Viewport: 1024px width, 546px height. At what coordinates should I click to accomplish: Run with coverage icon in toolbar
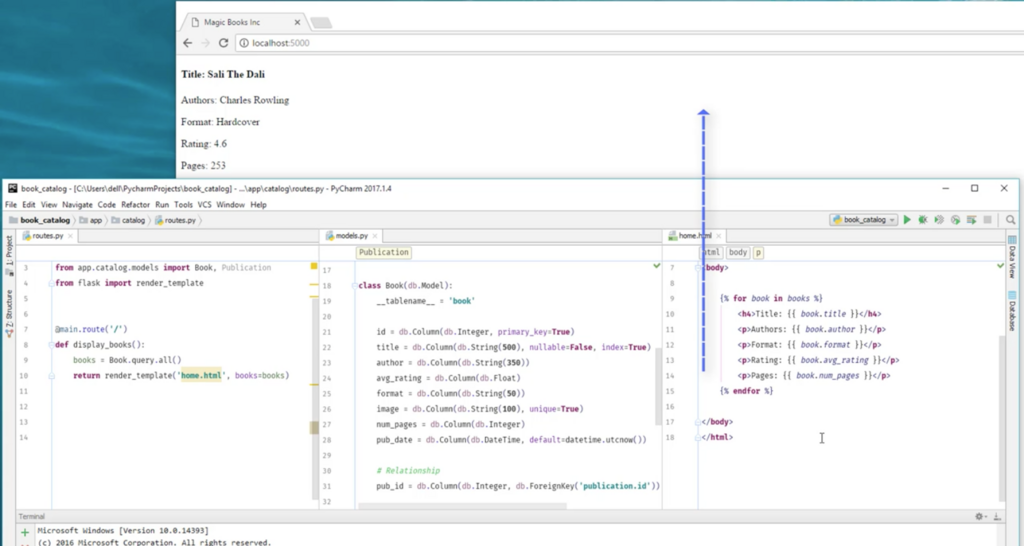pyautogui.click(x=939, y=220)
